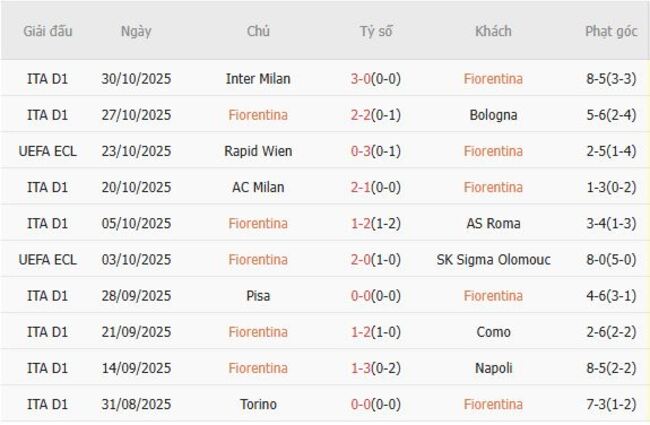Click the Pisa team name
The height and width of the screenshot is (425, 650).
click(258, 296)
